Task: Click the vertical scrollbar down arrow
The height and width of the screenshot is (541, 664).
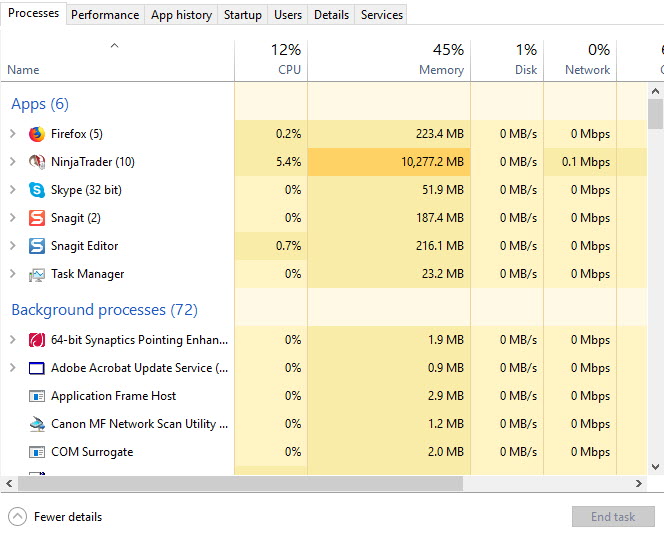Action: point(656,466)
